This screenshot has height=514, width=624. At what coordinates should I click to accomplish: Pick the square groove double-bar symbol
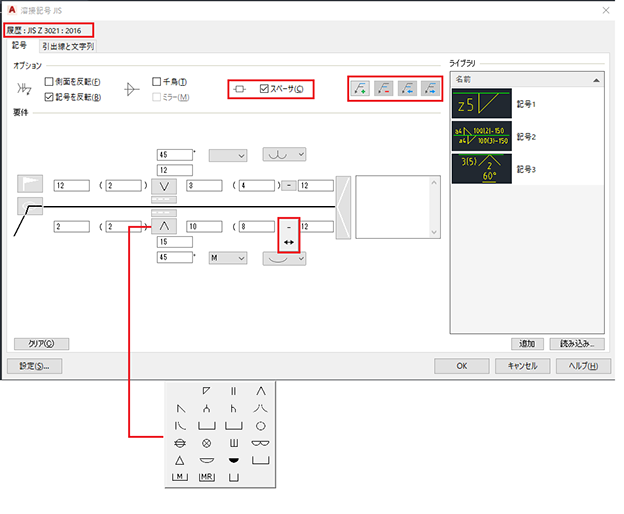(234, 391)
